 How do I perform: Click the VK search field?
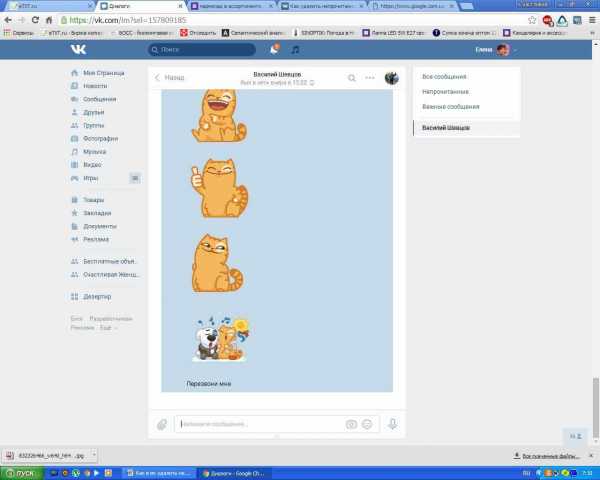click(x=202, y=49)
